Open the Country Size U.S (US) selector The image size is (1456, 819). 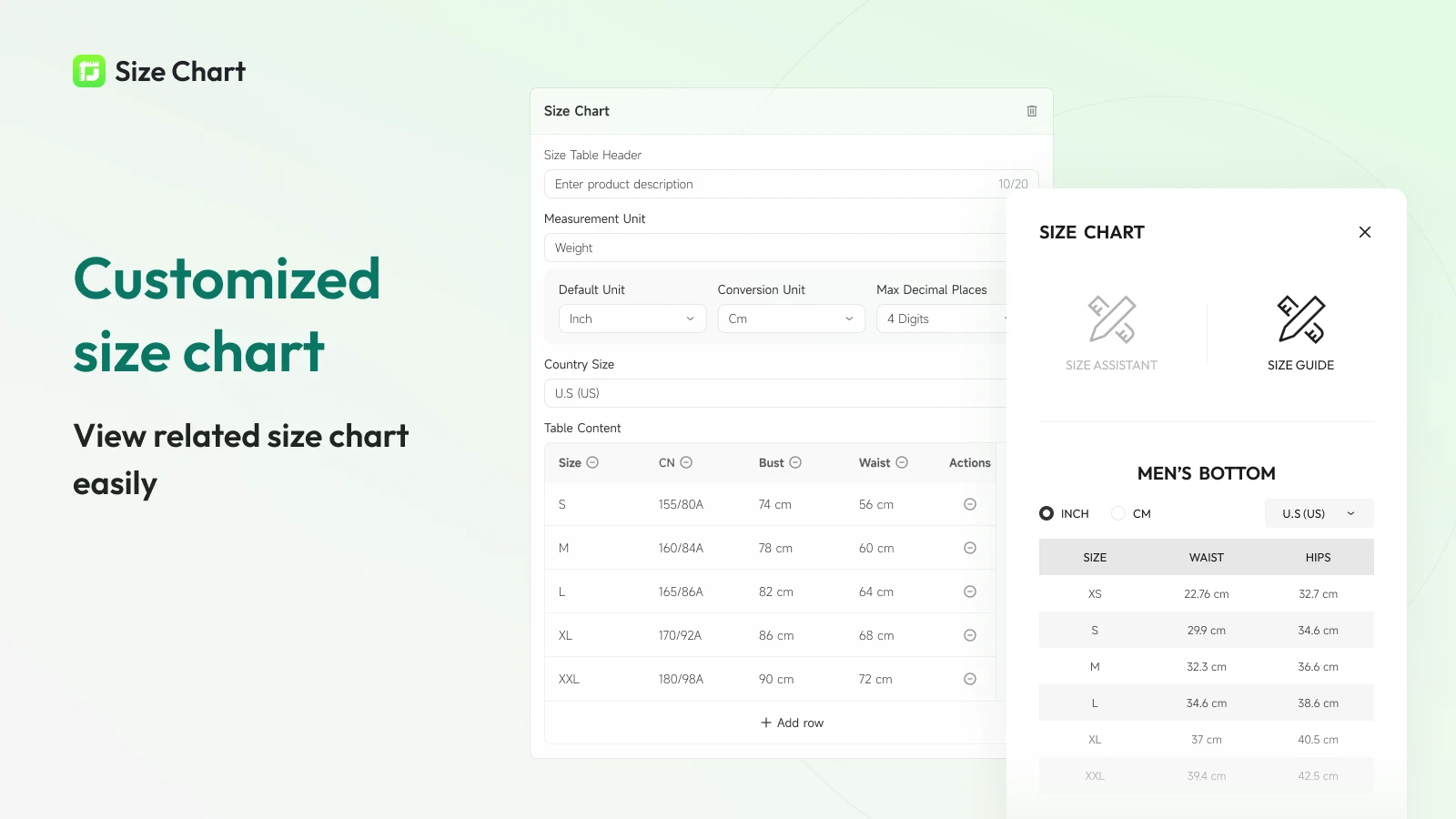point(775,393)
